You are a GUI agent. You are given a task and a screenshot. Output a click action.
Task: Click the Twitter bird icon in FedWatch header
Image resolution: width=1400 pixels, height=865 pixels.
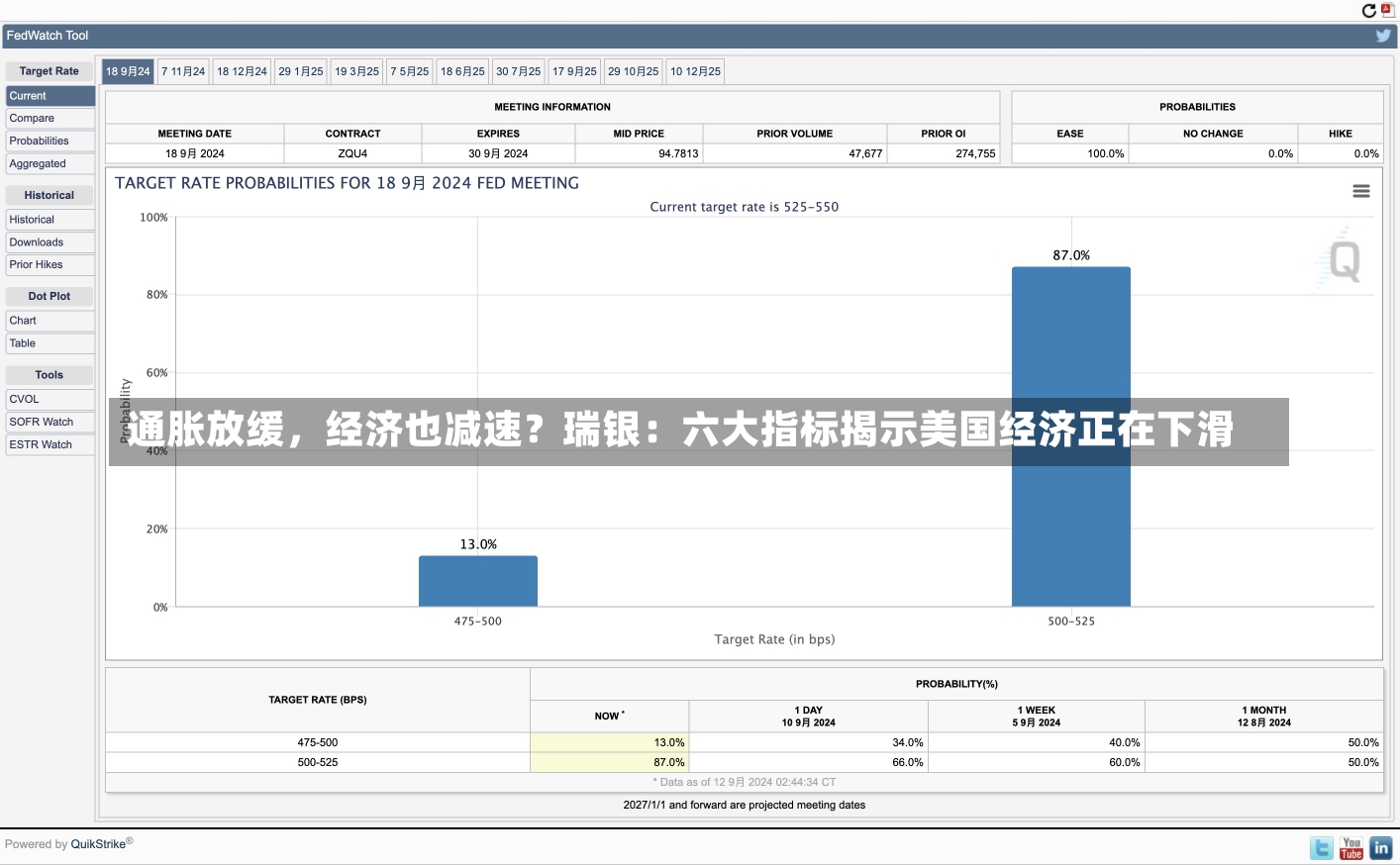pyautogui.click(x=1383, y=36)
